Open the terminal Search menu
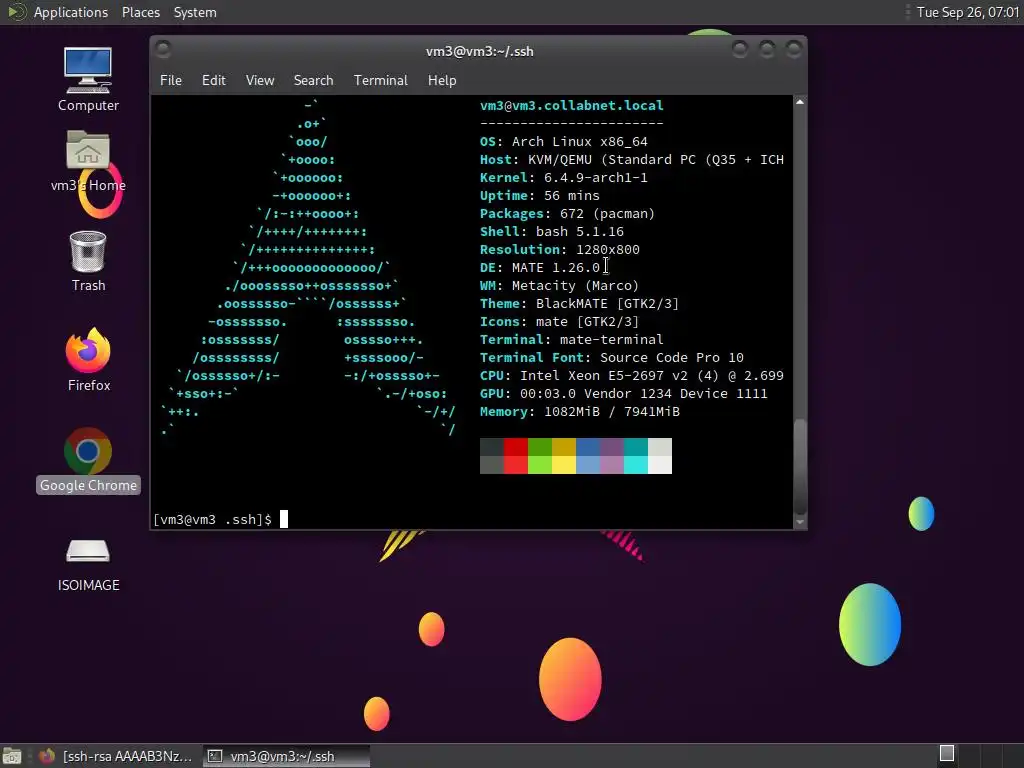 point(313,80)
